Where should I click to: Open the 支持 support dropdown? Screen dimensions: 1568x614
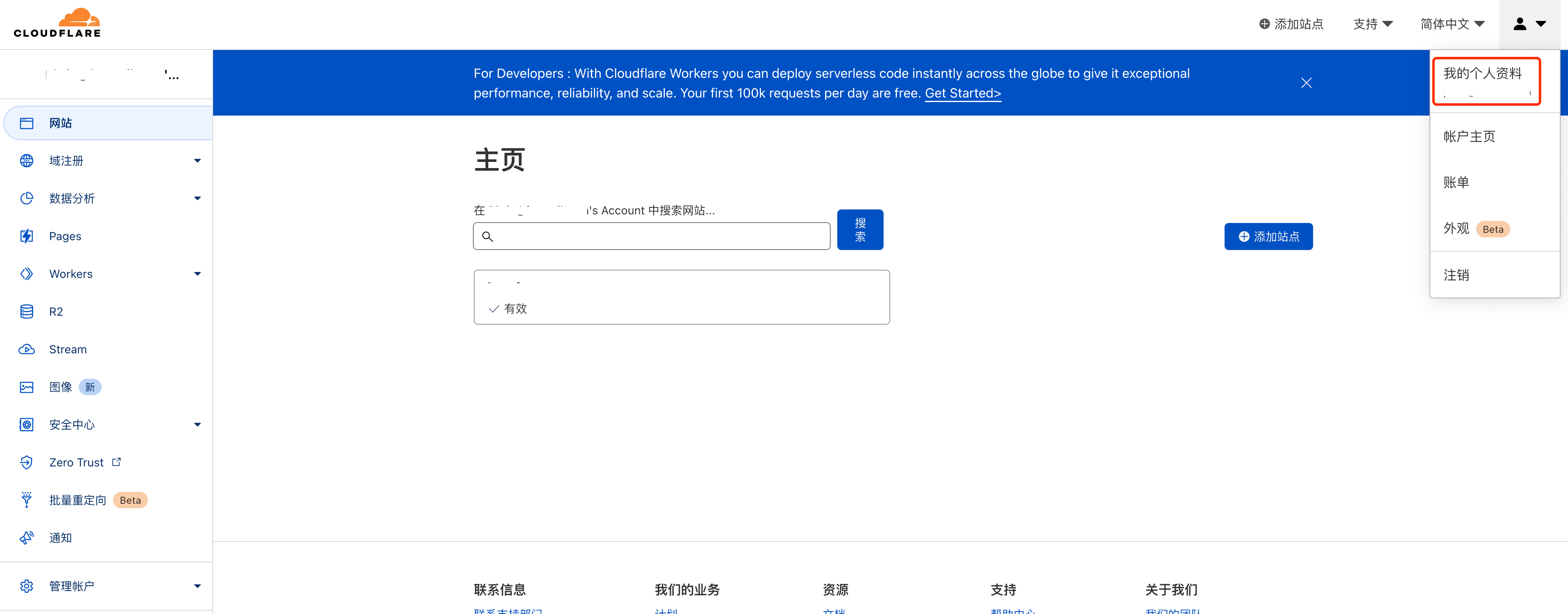(x=1373, y=24)
